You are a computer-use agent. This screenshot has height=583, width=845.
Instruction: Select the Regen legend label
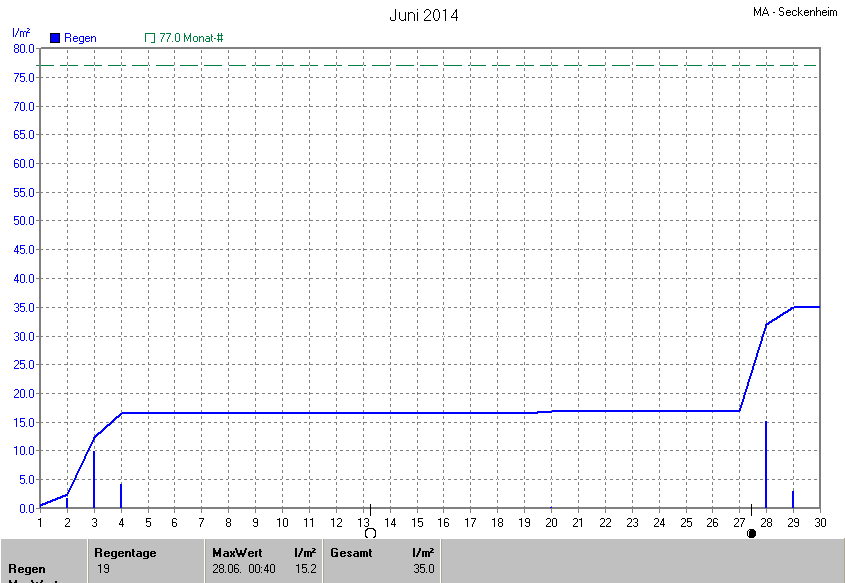(81, 38)
